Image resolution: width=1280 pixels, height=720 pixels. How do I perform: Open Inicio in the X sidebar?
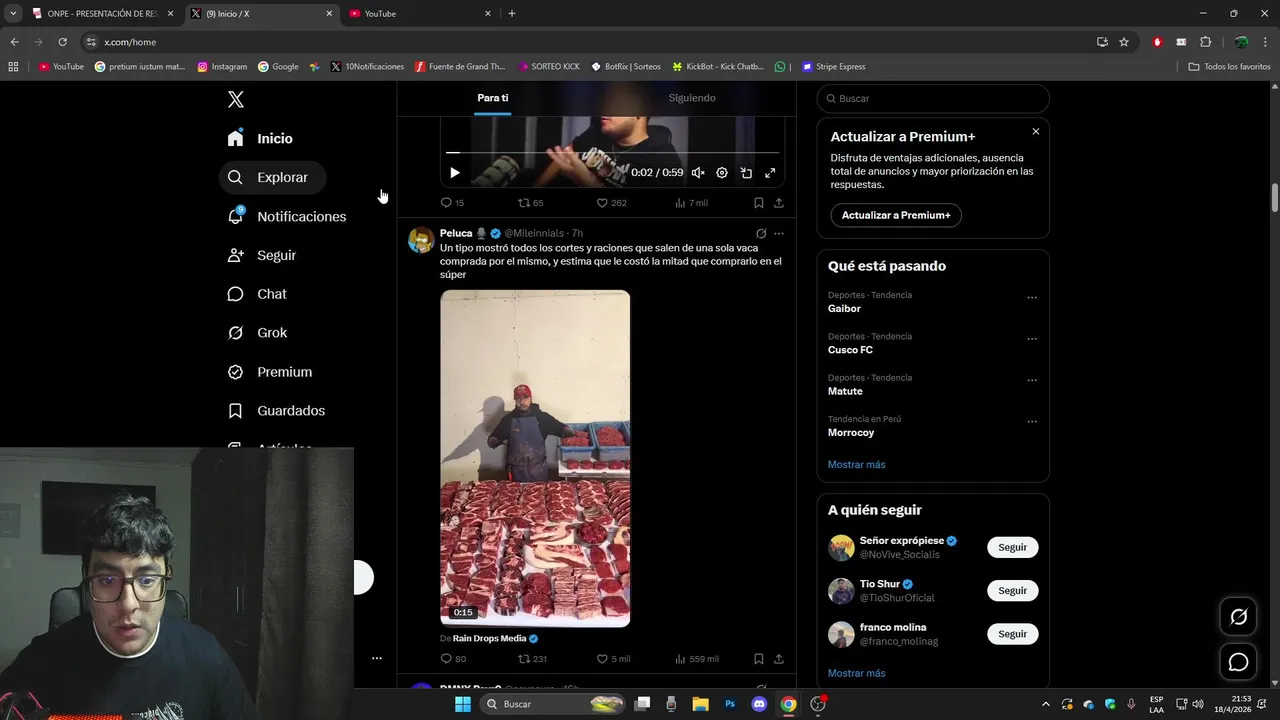[x=261, y=138]
